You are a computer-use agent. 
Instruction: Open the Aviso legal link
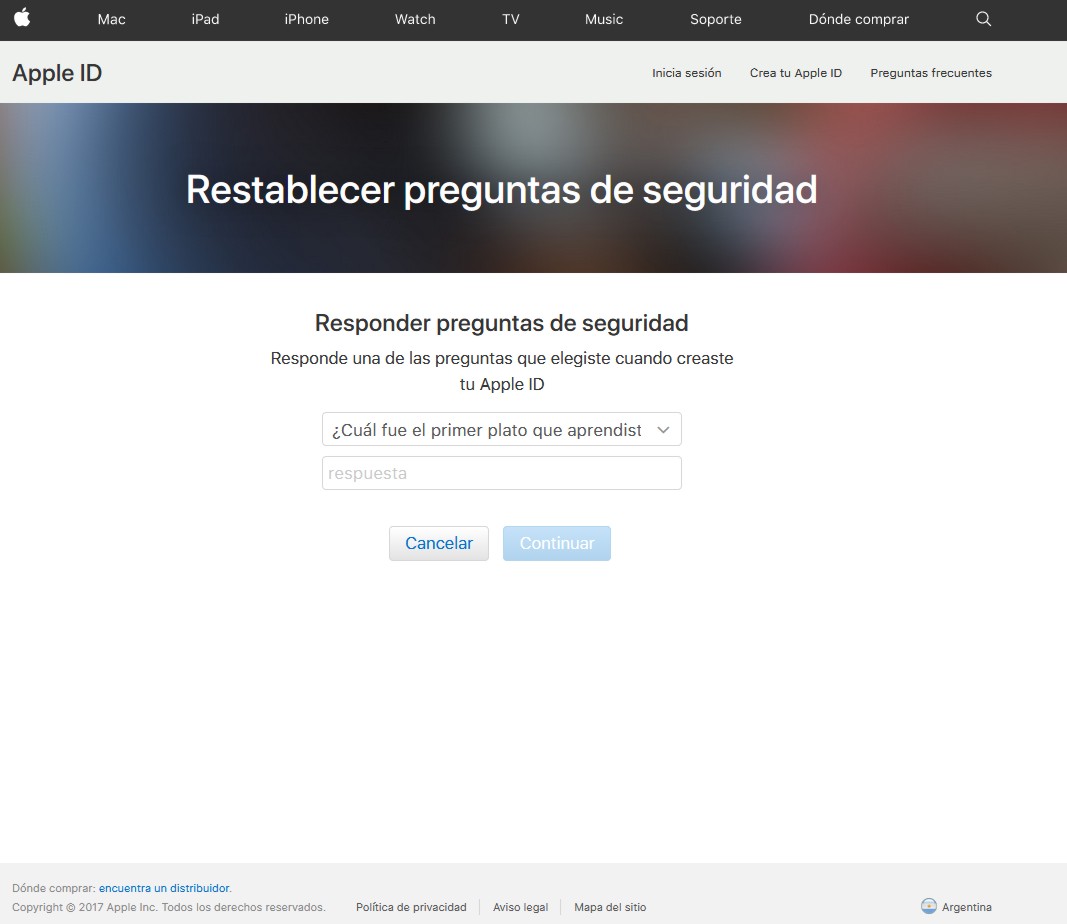point(521,907)
